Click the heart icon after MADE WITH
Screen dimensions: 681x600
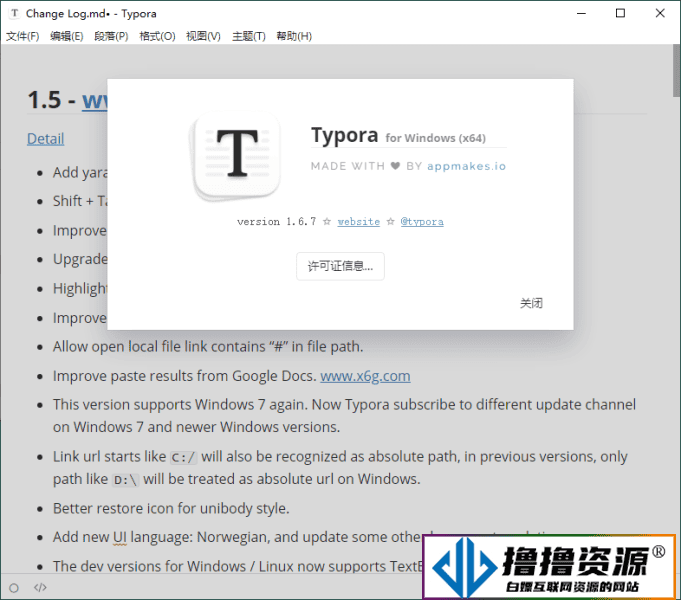pos(395,166)
